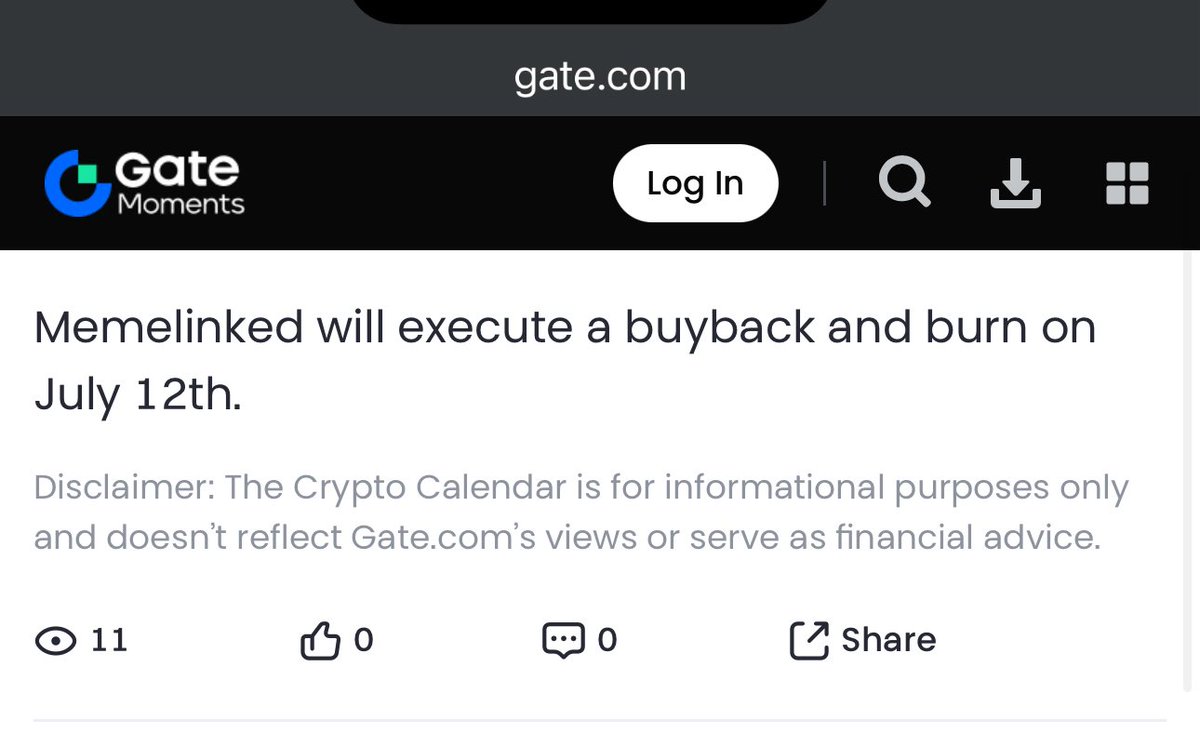Image resolution: width=1200 pixels, height=733 pixels.
Task: Tap the gate.com address bar
Action: (x=600, y=77)
